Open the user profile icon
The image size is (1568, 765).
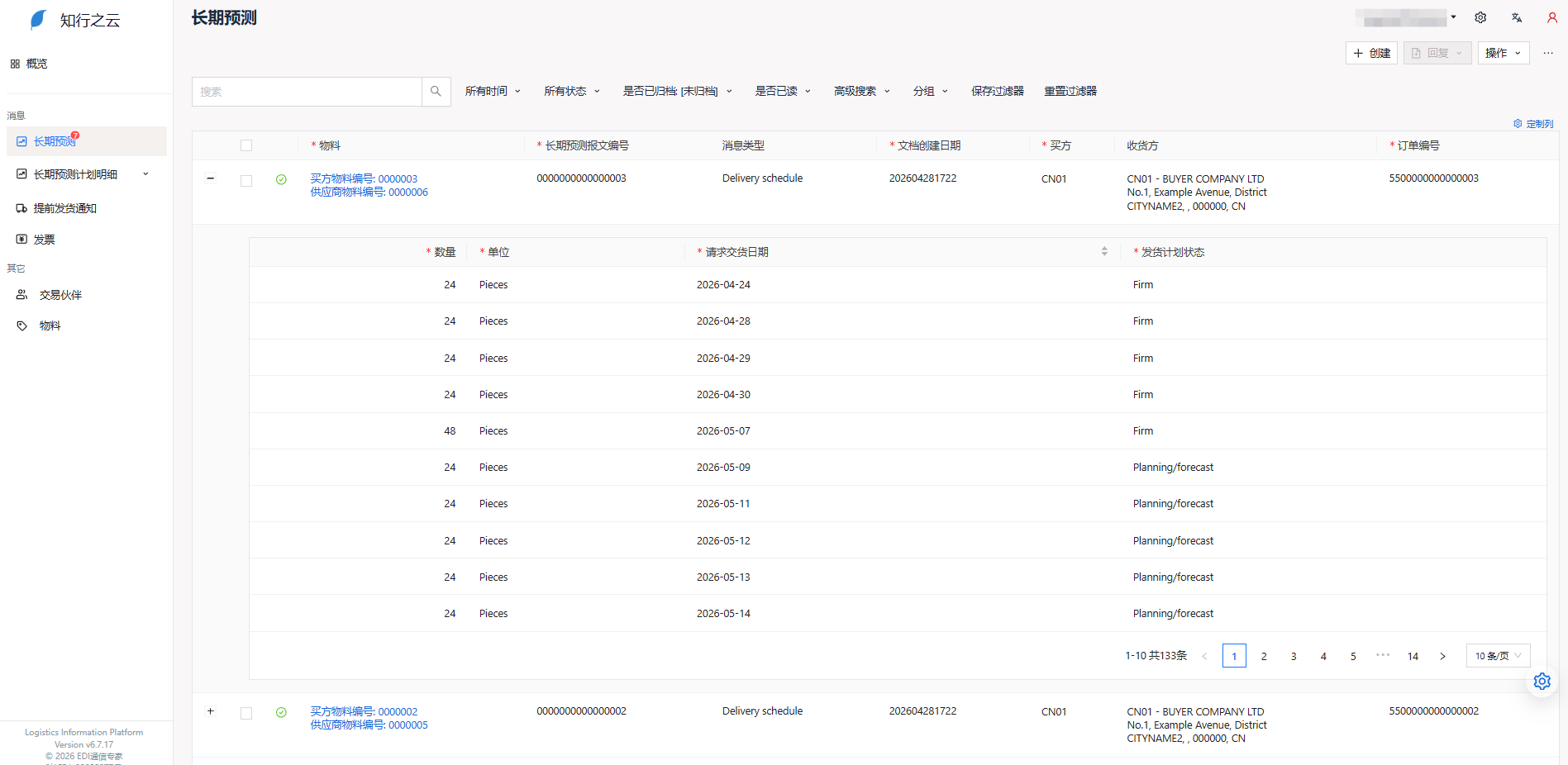(x=1552, y=17)
